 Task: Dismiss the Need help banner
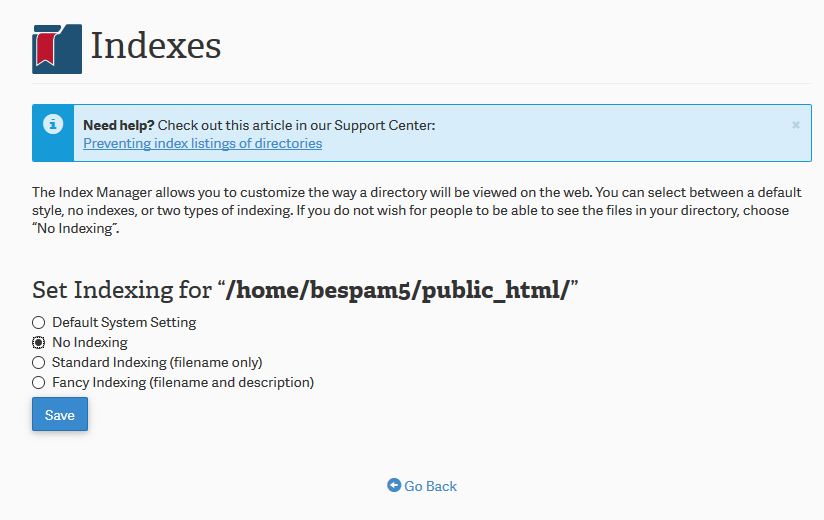(796, 125)
